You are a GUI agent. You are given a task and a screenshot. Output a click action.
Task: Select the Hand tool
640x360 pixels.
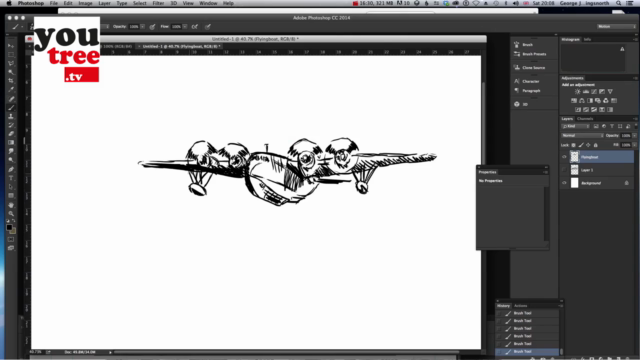(x=11, y=204)
